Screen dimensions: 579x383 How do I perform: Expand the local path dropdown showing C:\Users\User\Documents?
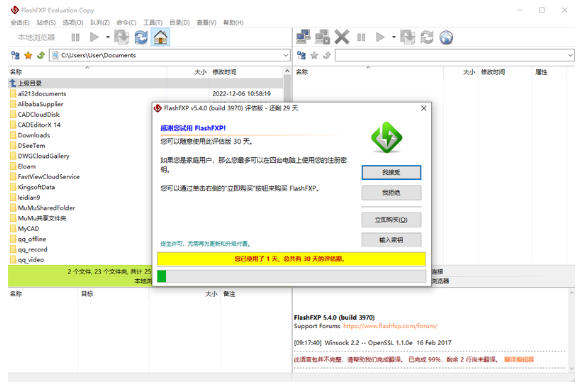(x=285, y=55)
